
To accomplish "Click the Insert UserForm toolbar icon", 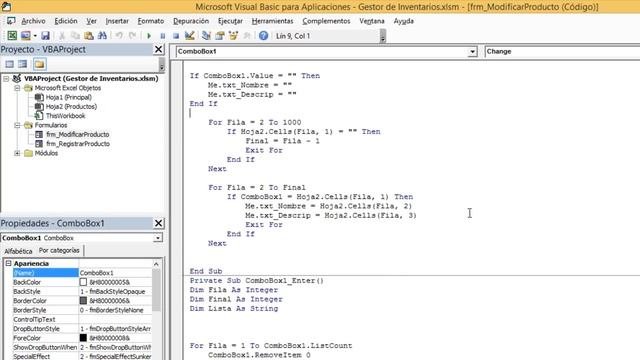I will [x=26, y=36].
